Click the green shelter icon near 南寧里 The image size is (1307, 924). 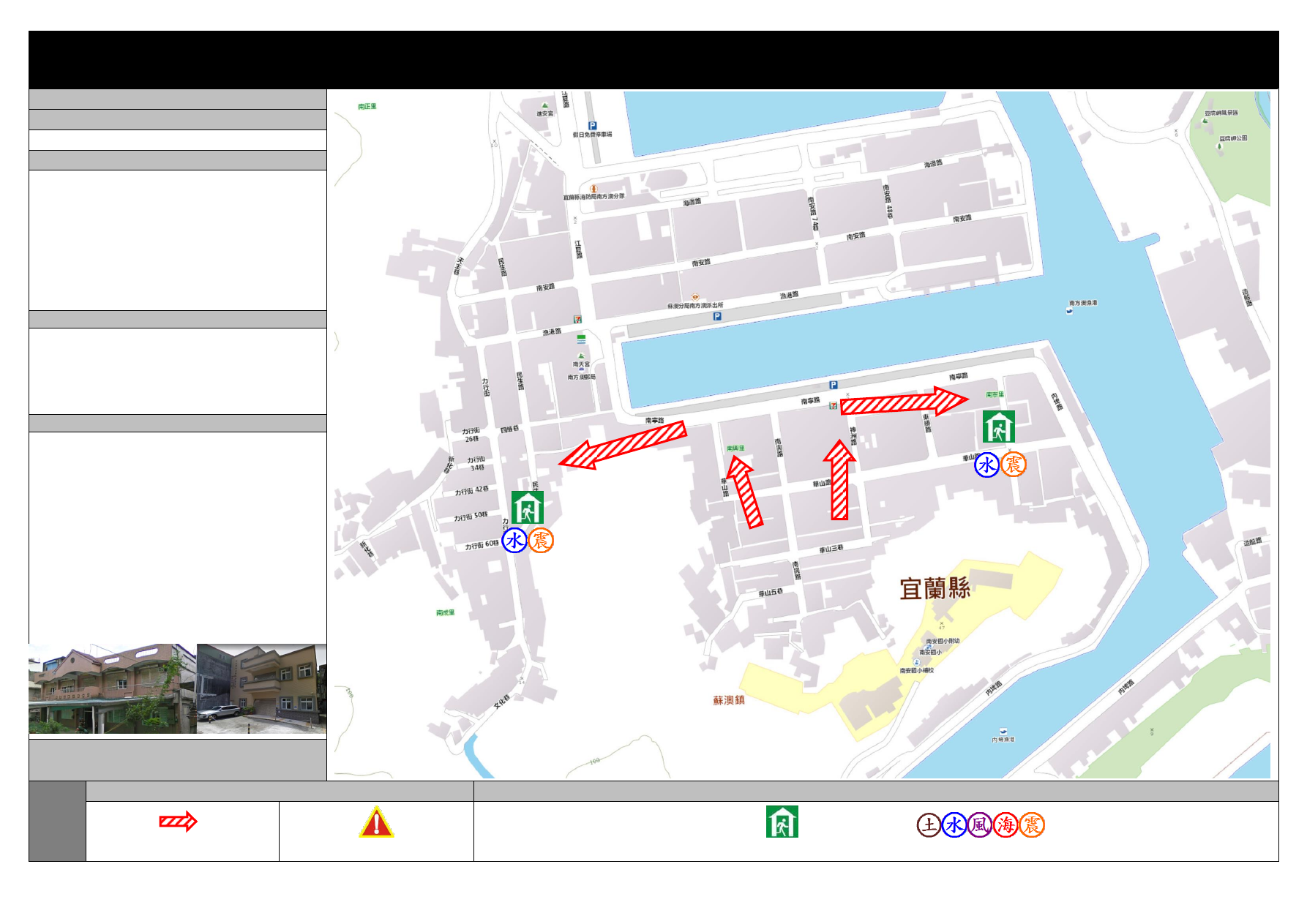pos(998,427)
